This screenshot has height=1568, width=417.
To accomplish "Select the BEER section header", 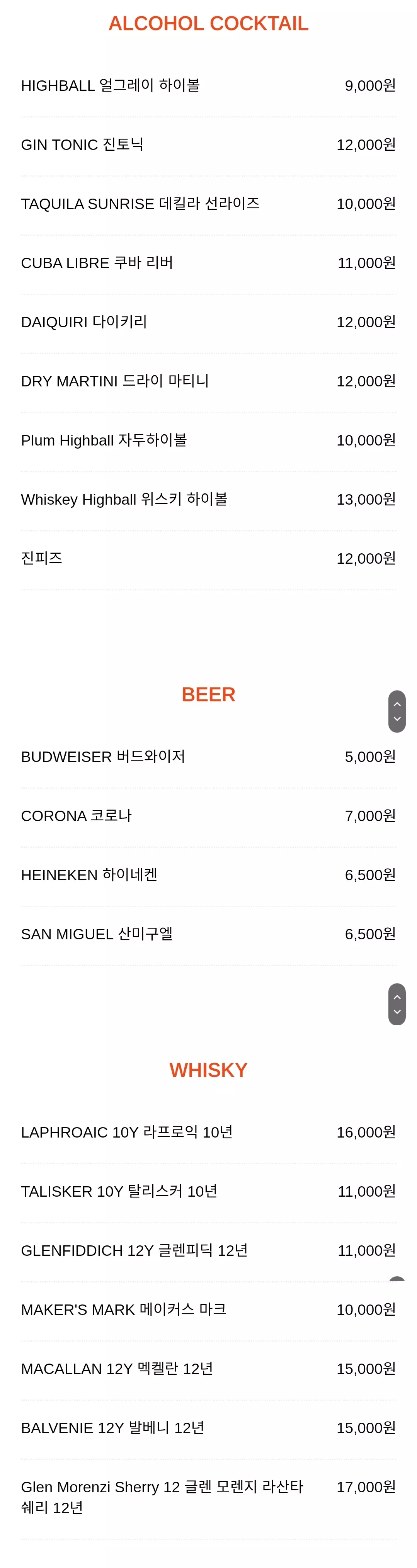I will pos(209,694).
